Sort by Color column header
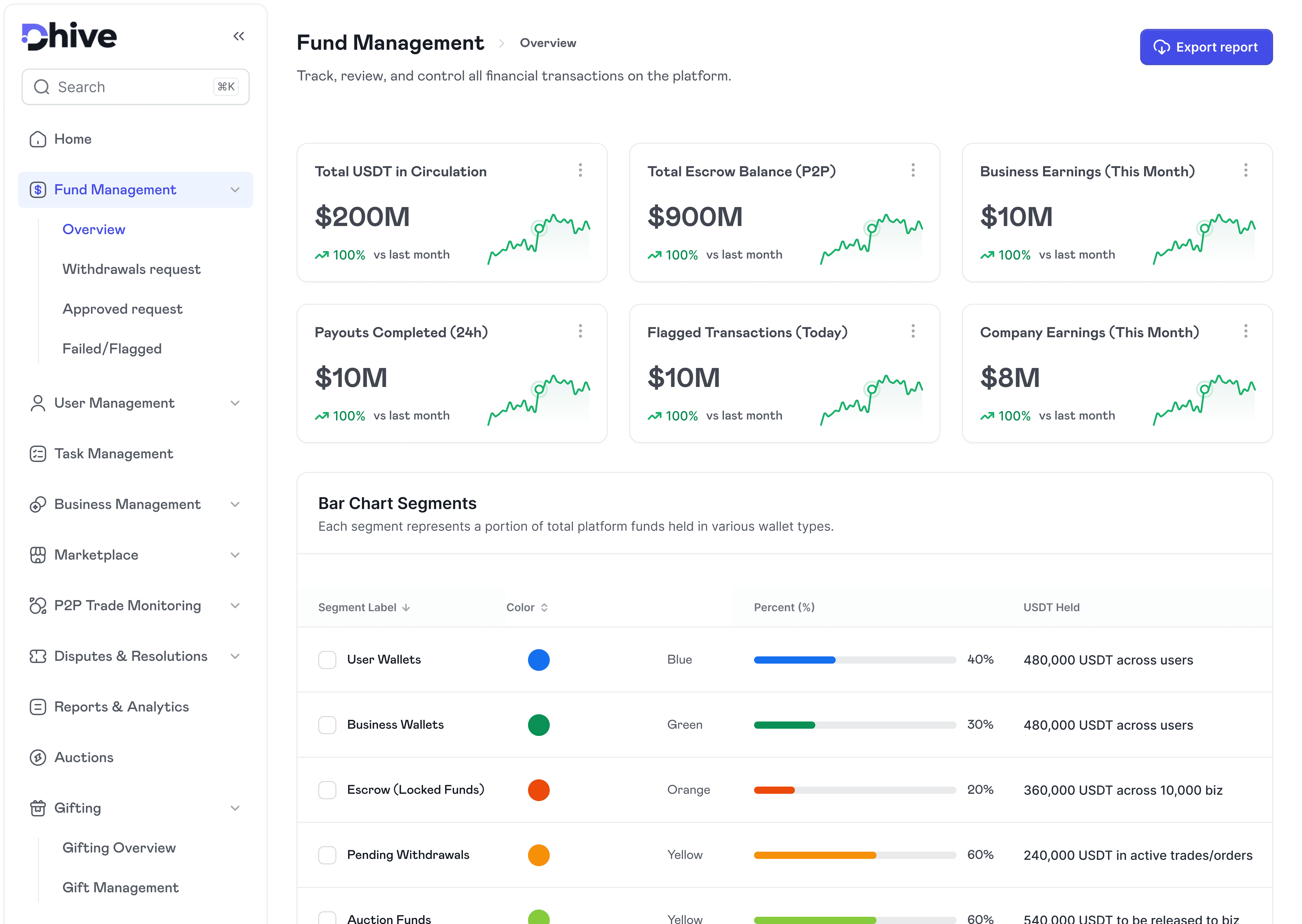Viewport: 1302px width, 924px height. coord(527,607)
